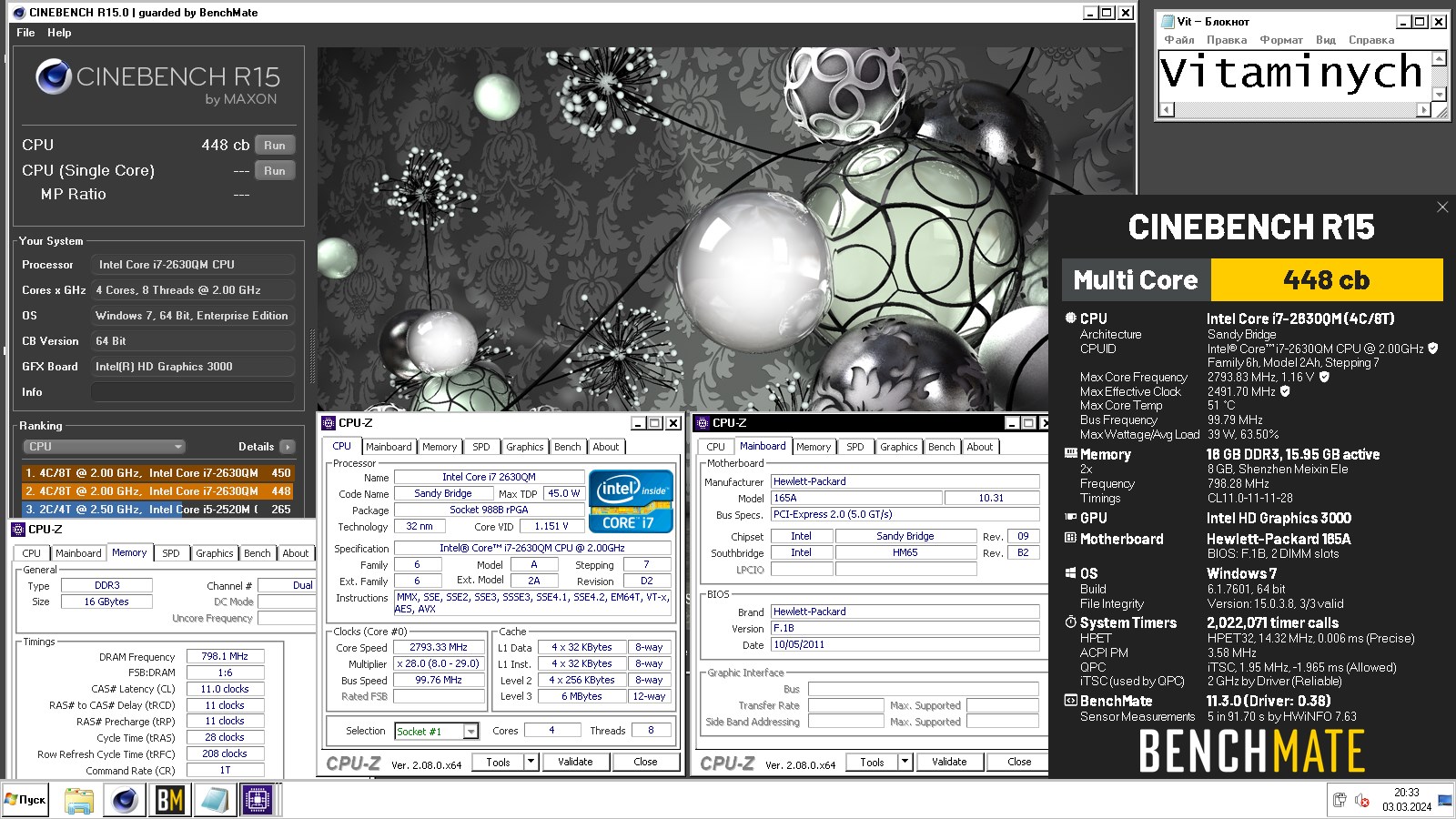
Task: Switch to Cinebench via its taskbar icon
Action: point(125,800)
